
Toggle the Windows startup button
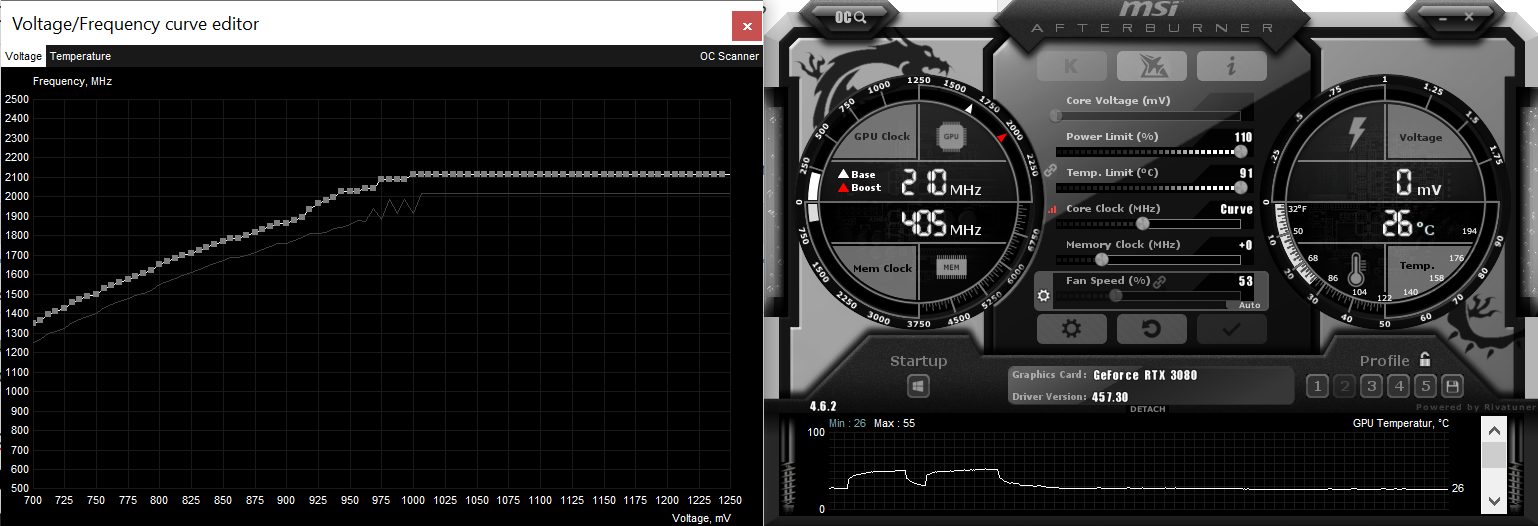pos(919,386)
